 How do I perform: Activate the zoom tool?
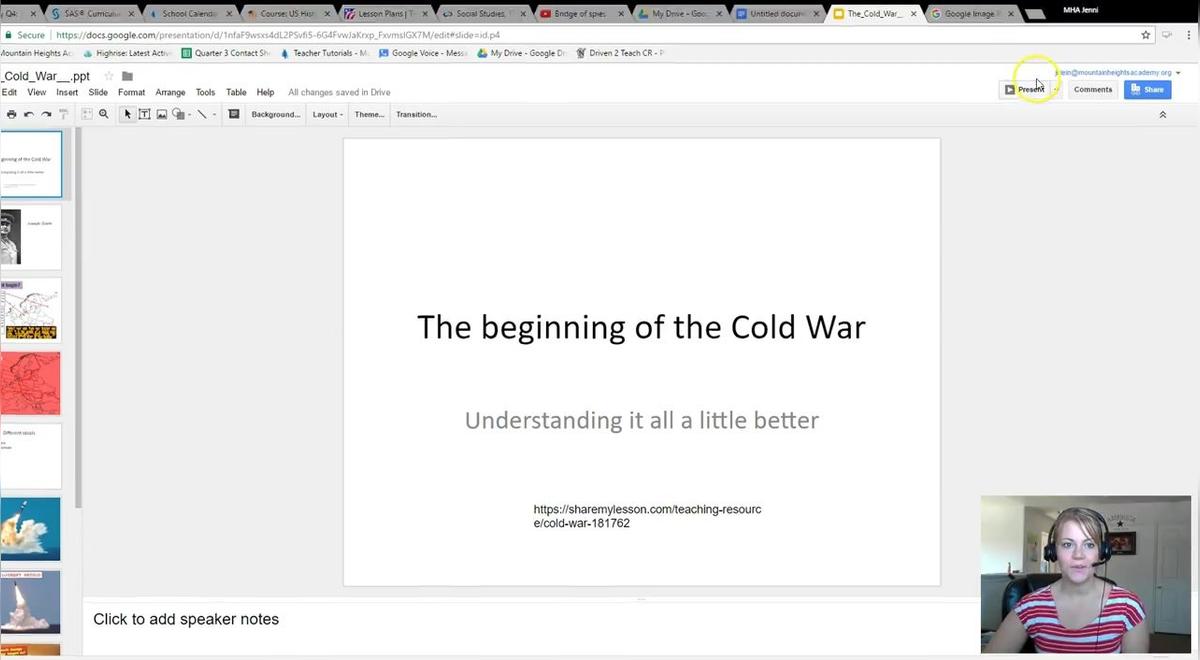103,114
